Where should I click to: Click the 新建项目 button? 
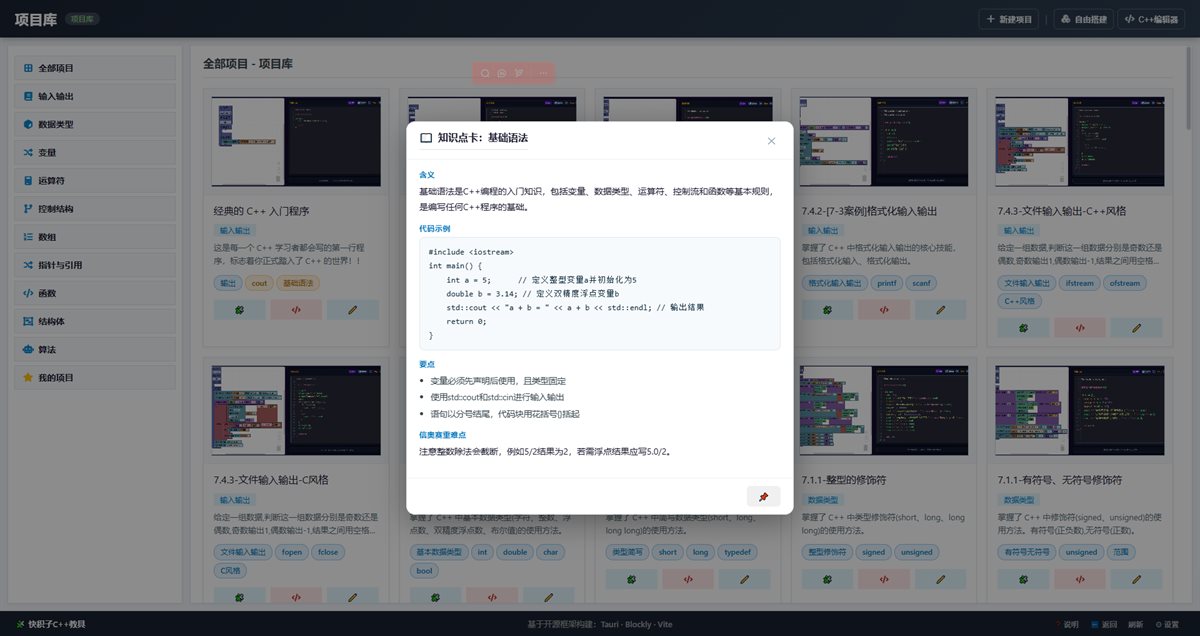click(1008, 19)
